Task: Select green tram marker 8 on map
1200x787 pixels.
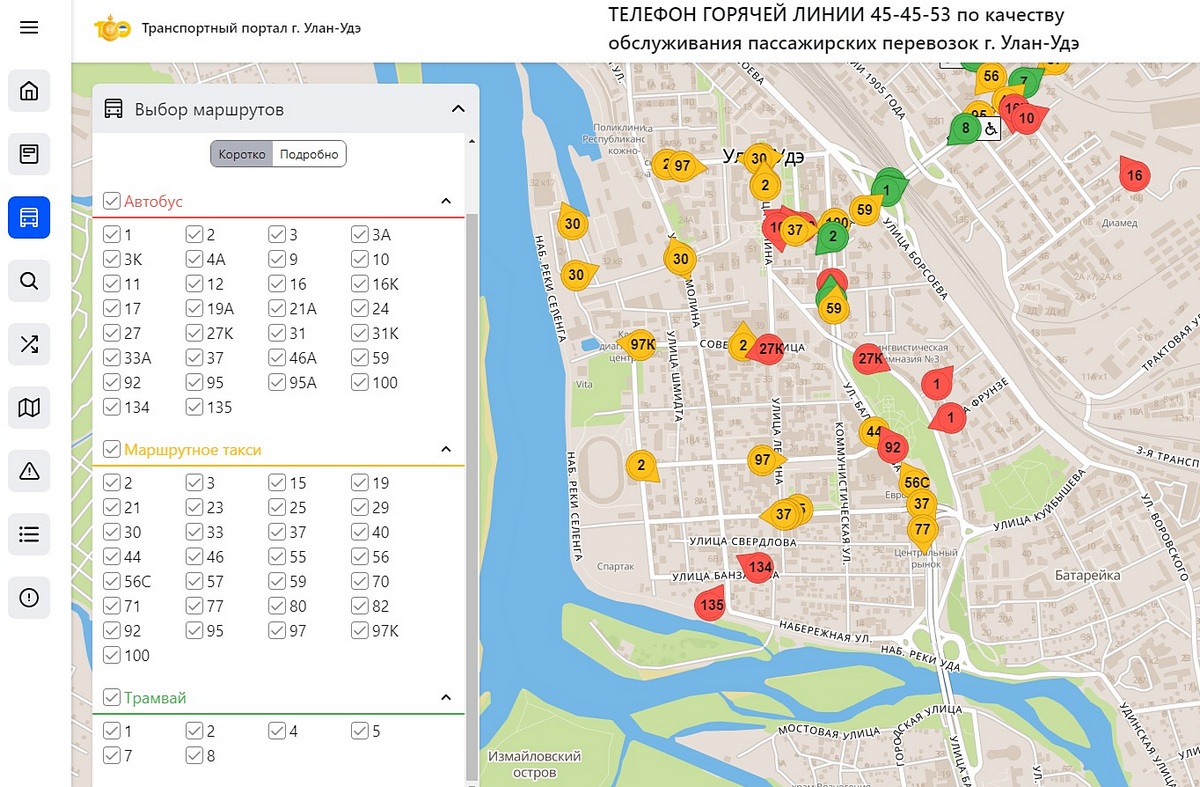Action: [x=964, y=128]
